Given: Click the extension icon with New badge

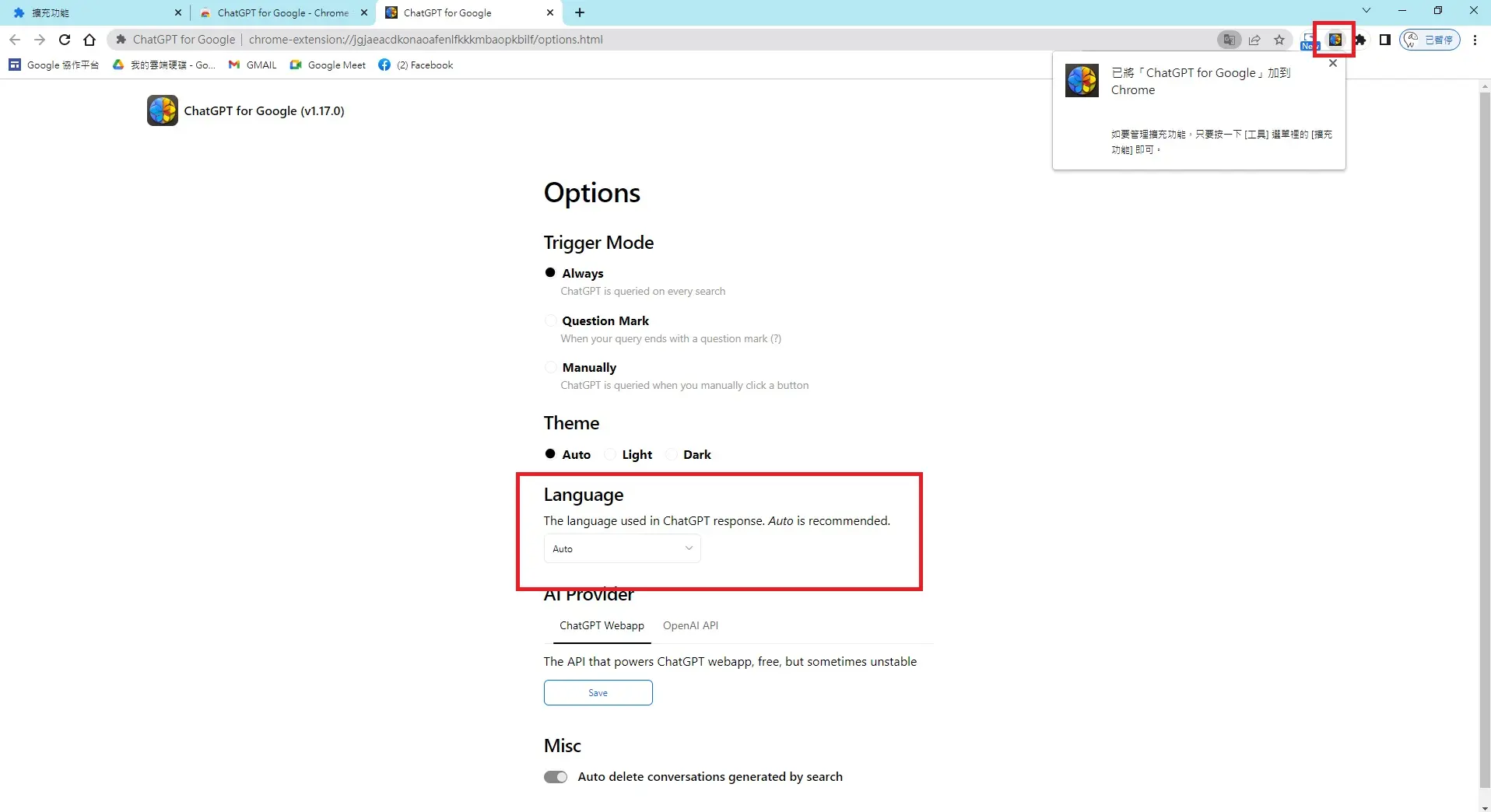Looking at the screenshot, I should [1309, 40].
